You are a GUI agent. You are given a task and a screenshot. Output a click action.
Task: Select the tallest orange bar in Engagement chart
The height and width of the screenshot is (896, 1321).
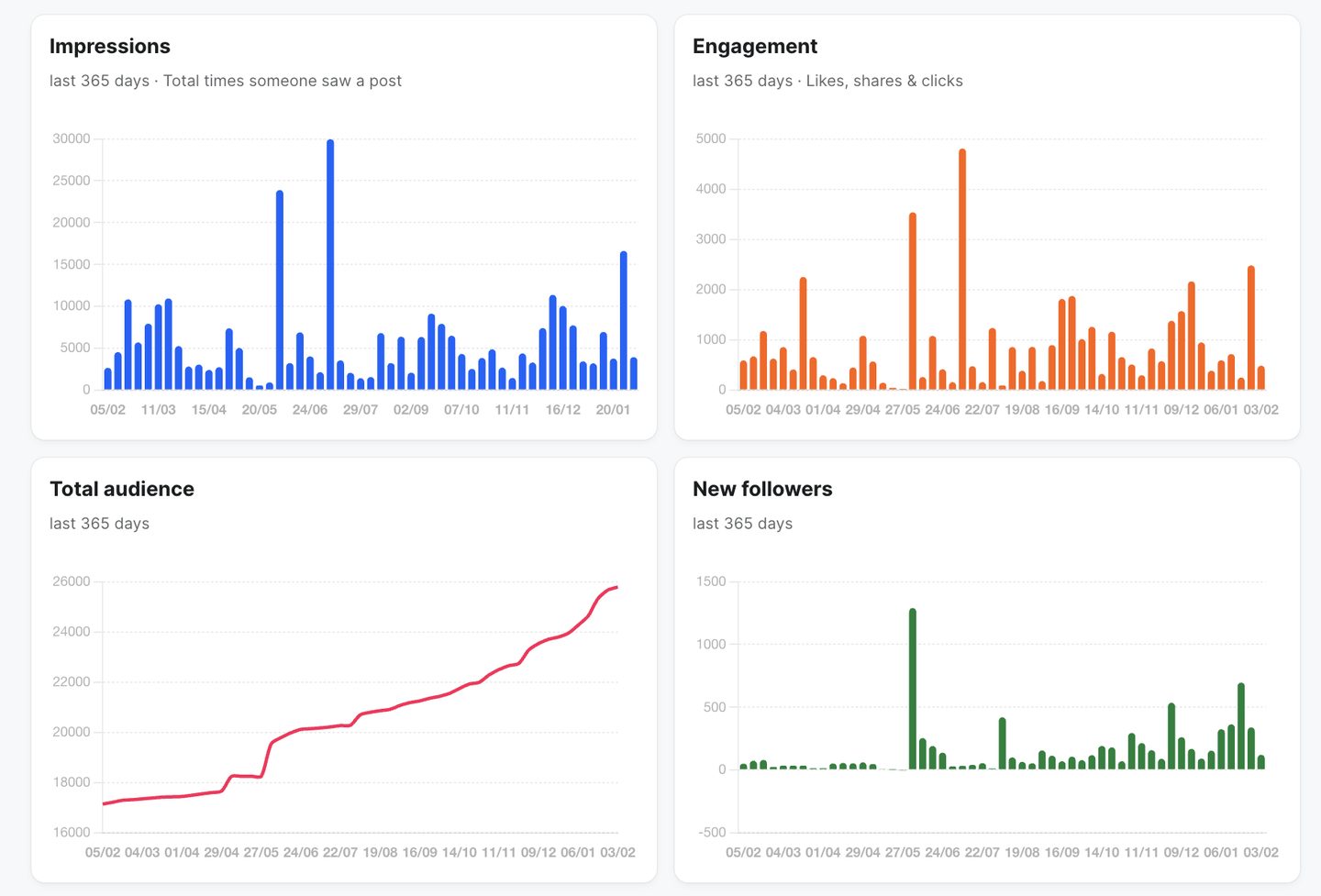(962, 269)
